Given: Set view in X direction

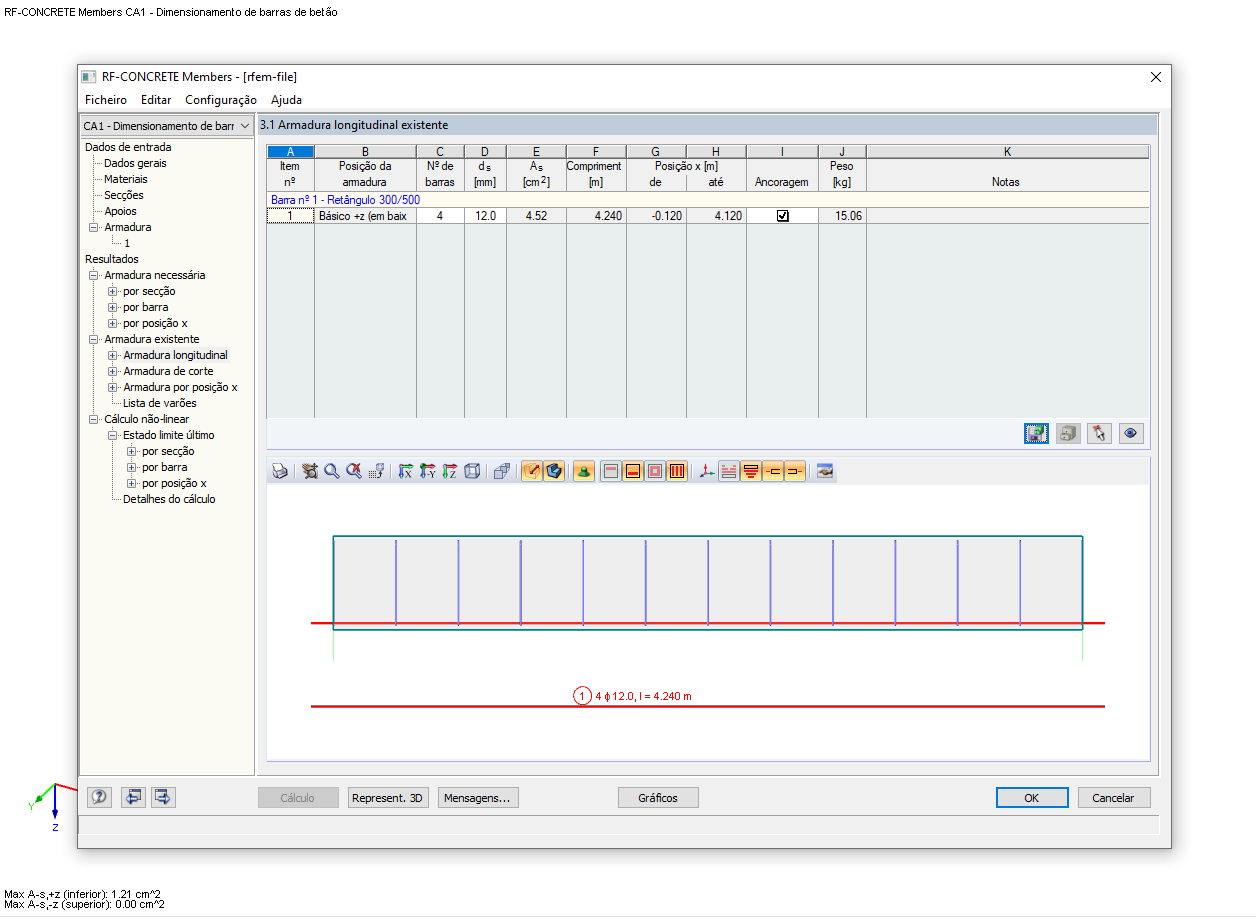Looking at the screenshot, I should [405, 471].
